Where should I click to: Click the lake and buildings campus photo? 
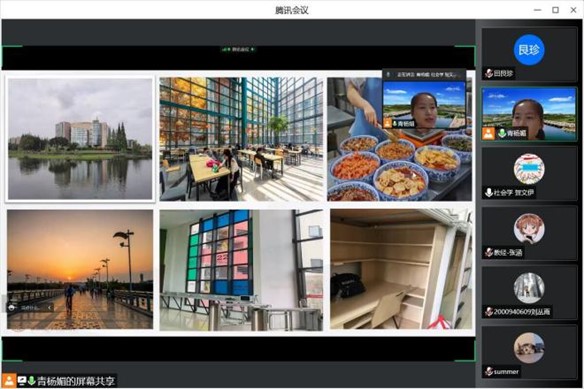80,139
